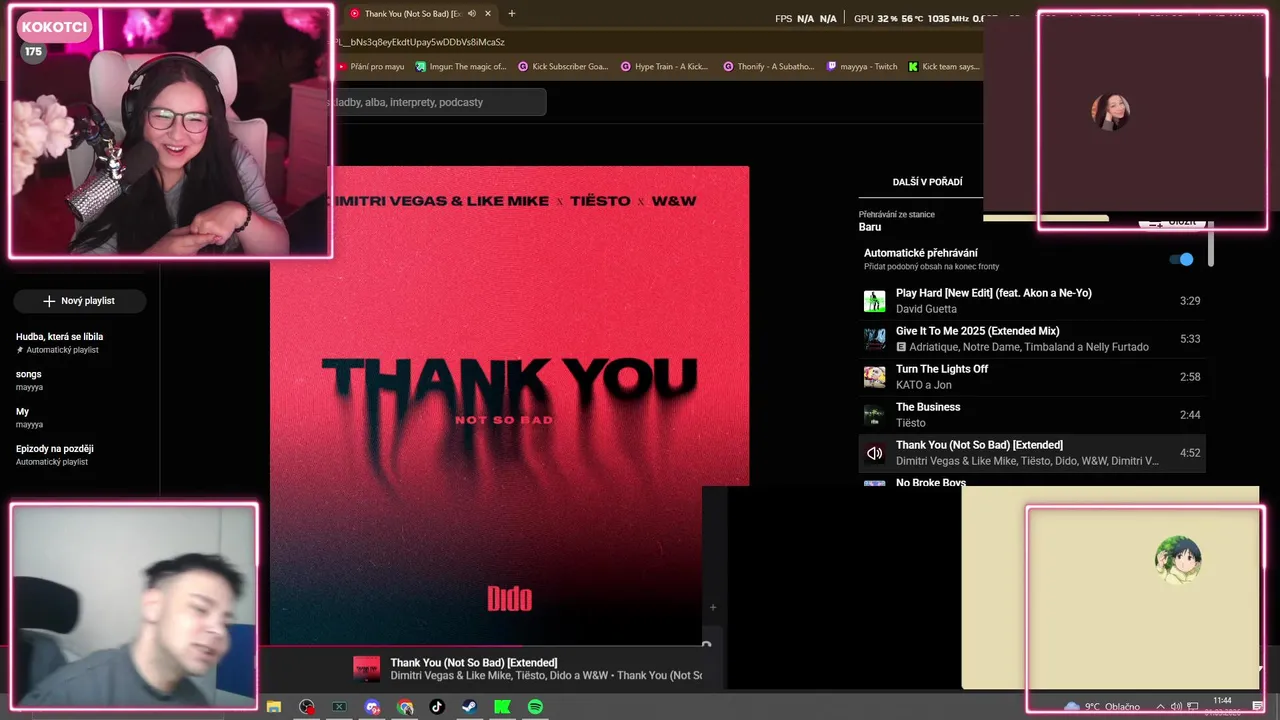Screen dimensions: 1280x720
Task: Click the 4:52 duration text
Action: (1190, 453)
